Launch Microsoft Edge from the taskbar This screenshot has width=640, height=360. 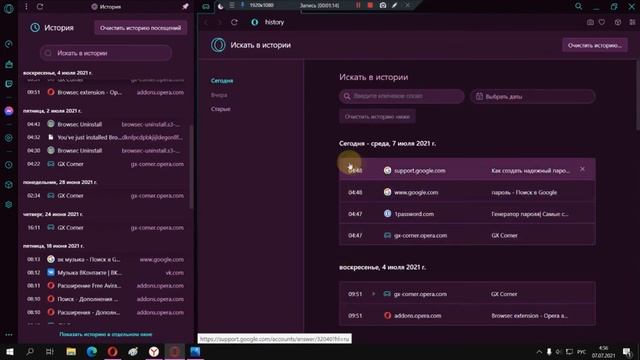click(x=92, y=351)
